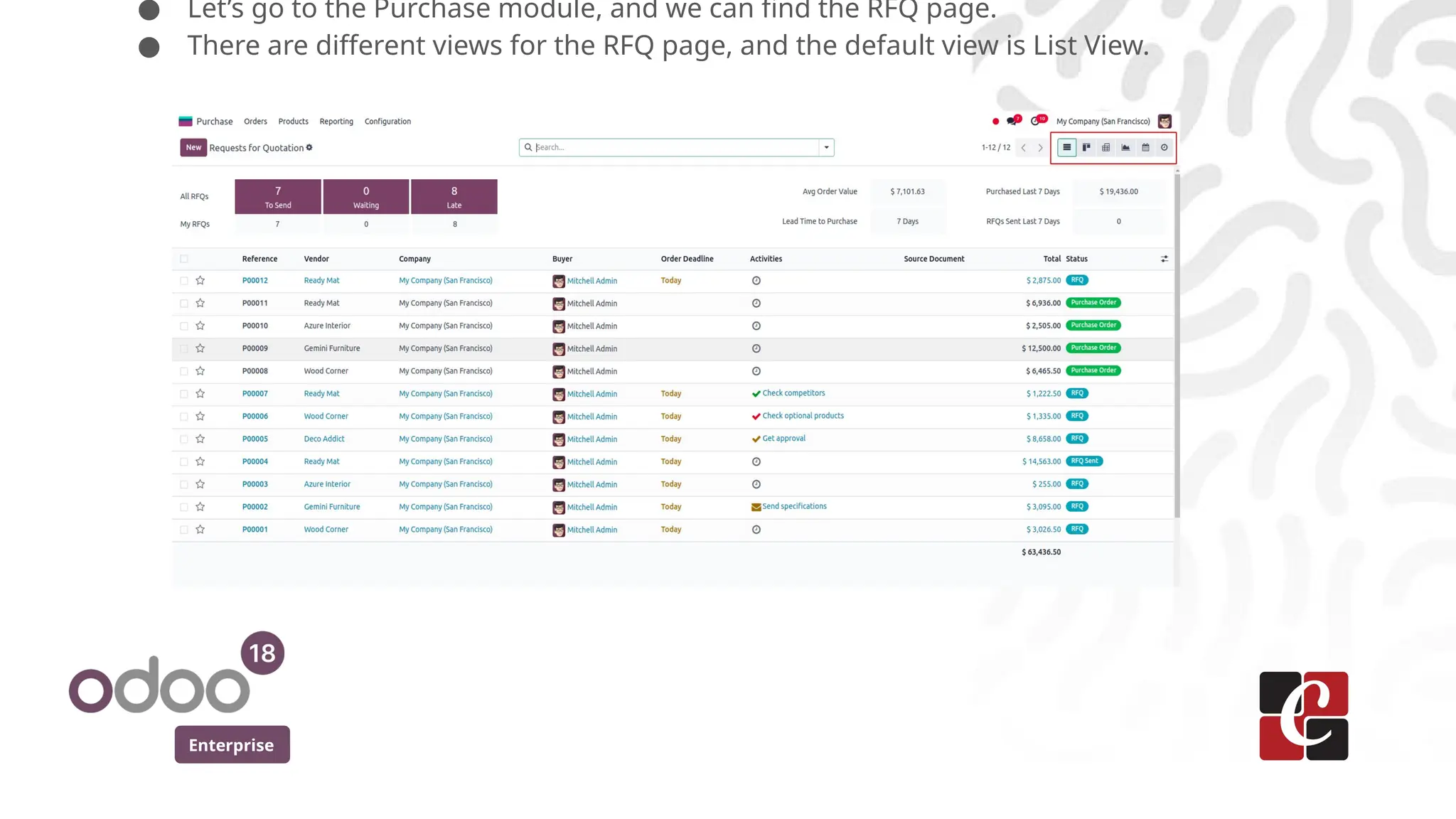Open the Orders menu
Screen dimensions: 1456x819
[255, 122]
